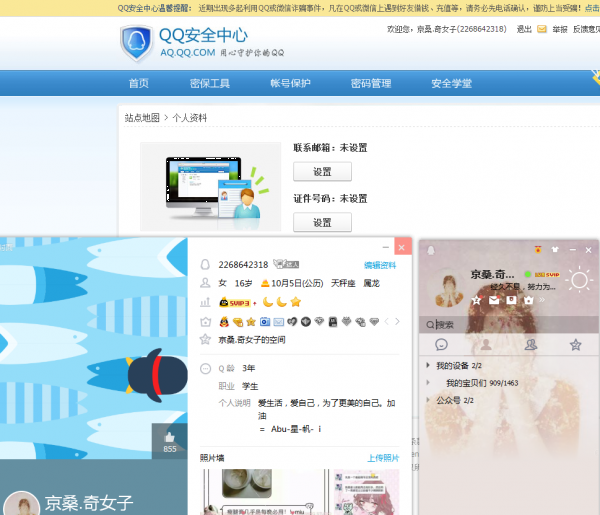The height and width of the screenshot is (515, 600).
Task: Click the wallet icon under QQ nickname
Action: click(x=511, y=300)
